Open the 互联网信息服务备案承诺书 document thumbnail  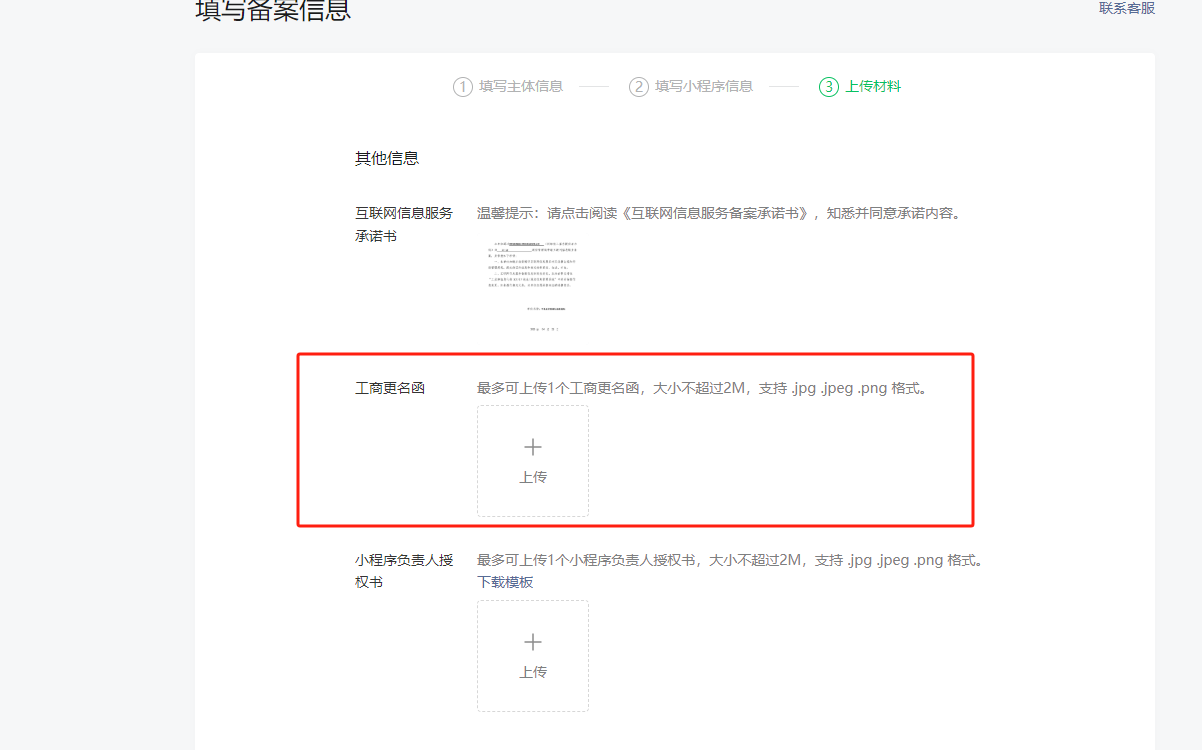(533, 285)
